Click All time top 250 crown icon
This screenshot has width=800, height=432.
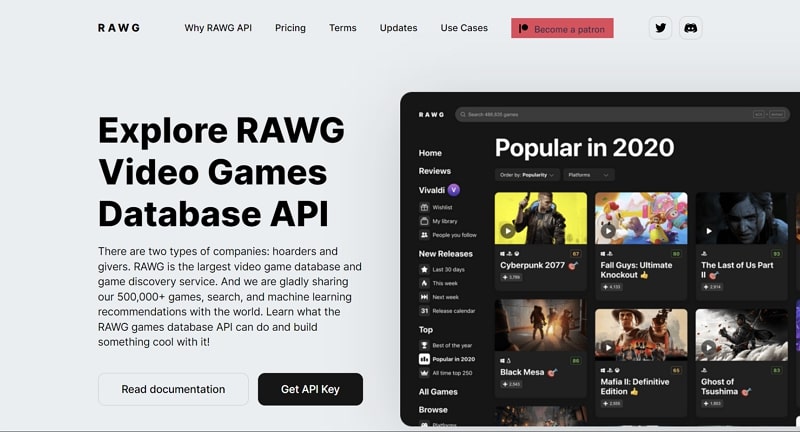point(424,373)
